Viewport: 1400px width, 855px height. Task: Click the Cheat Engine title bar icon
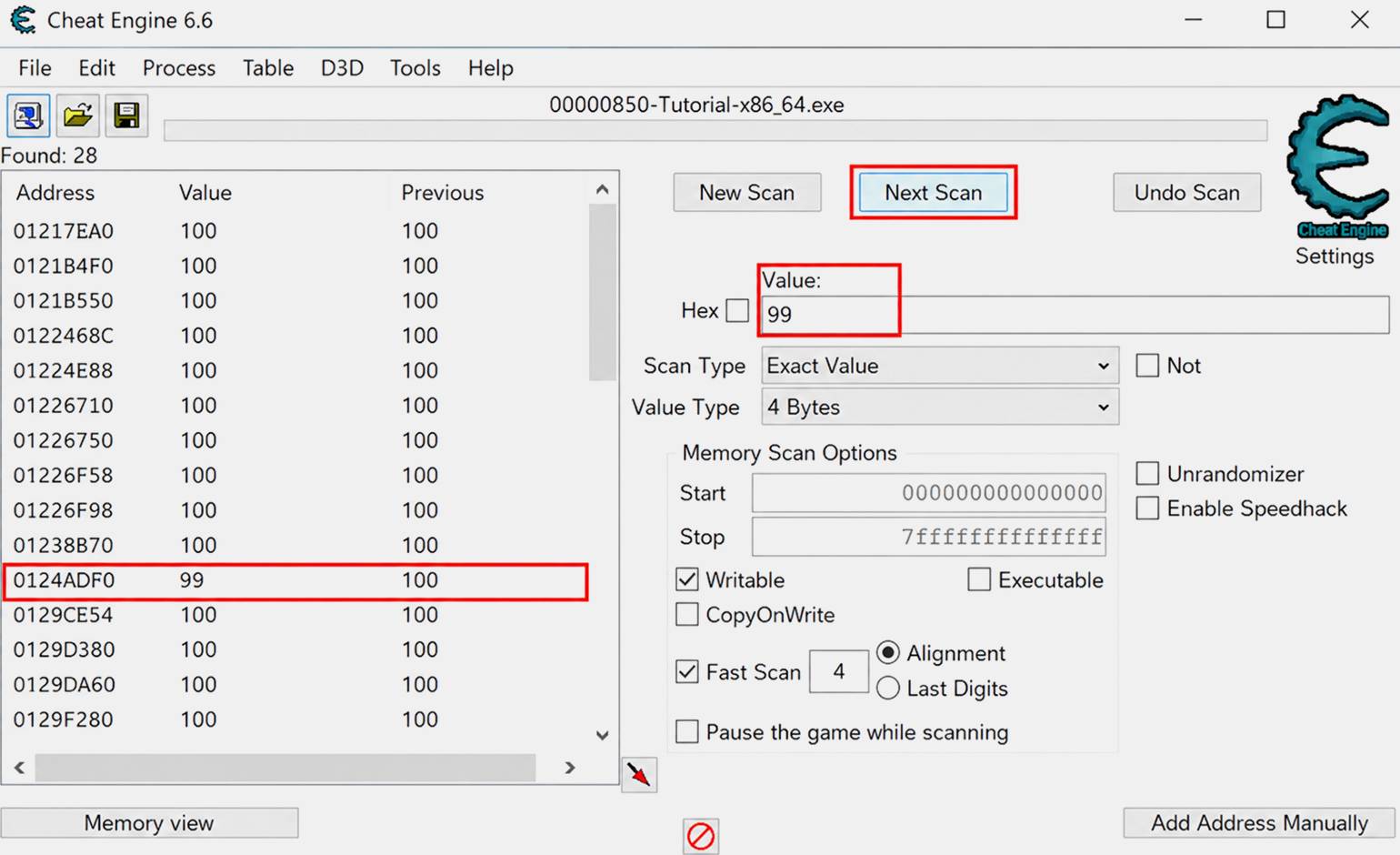tap(23, 20)
